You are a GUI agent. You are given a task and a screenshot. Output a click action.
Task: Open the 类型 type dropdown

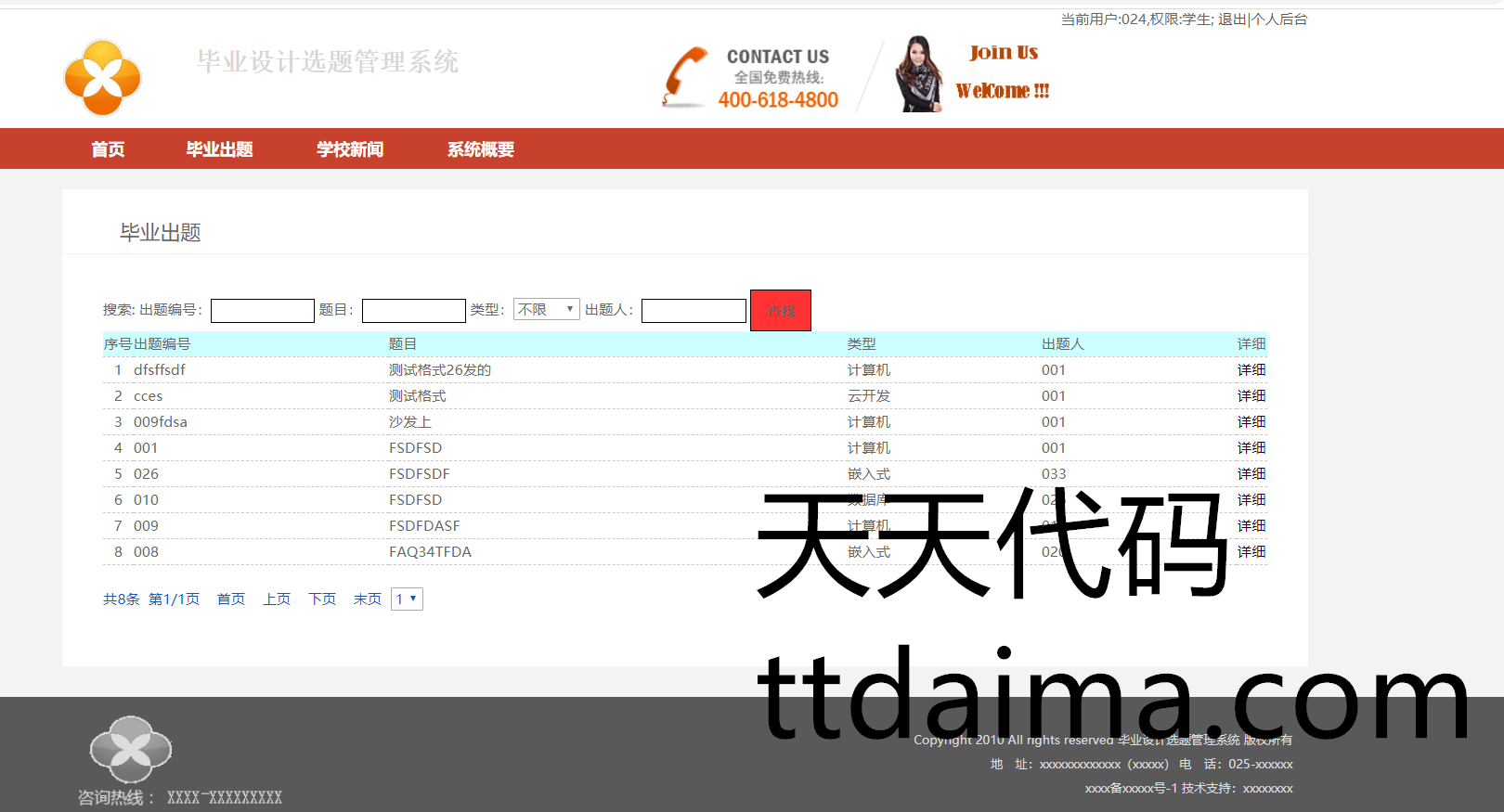pos(546,310)
